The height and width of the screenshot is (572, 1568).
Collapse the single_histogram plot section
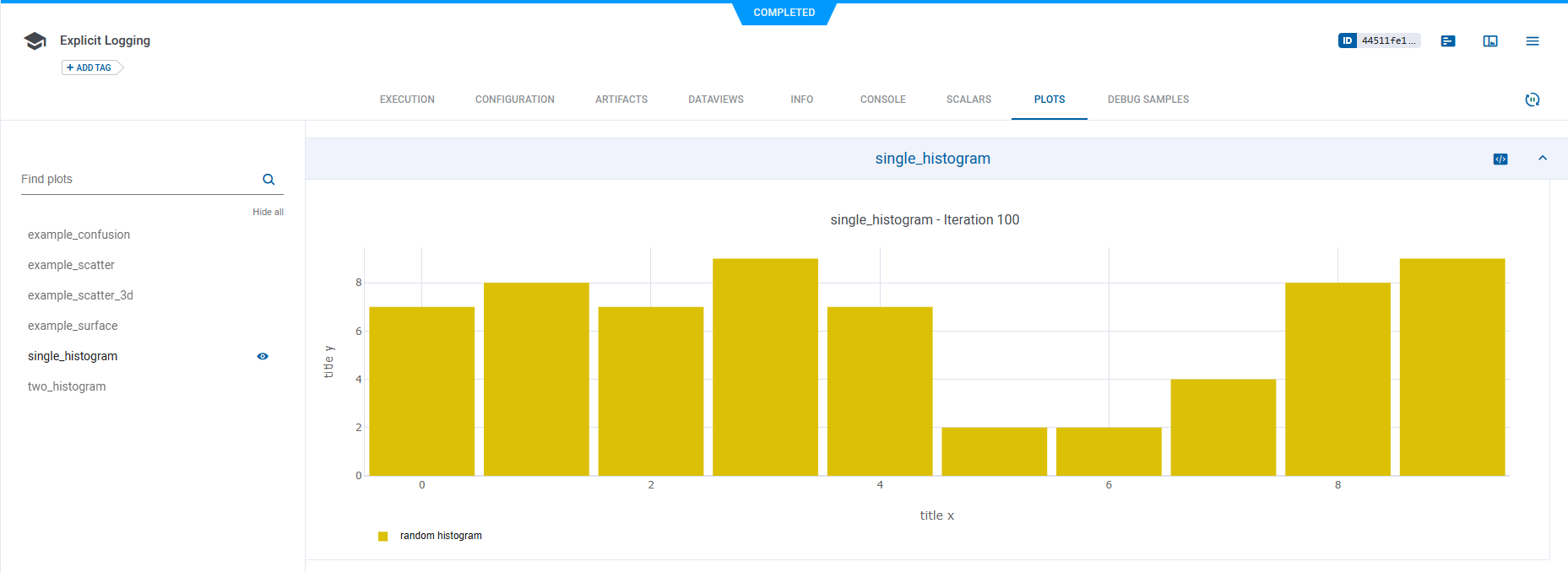pyautogui.click(x=1543, y=159)
